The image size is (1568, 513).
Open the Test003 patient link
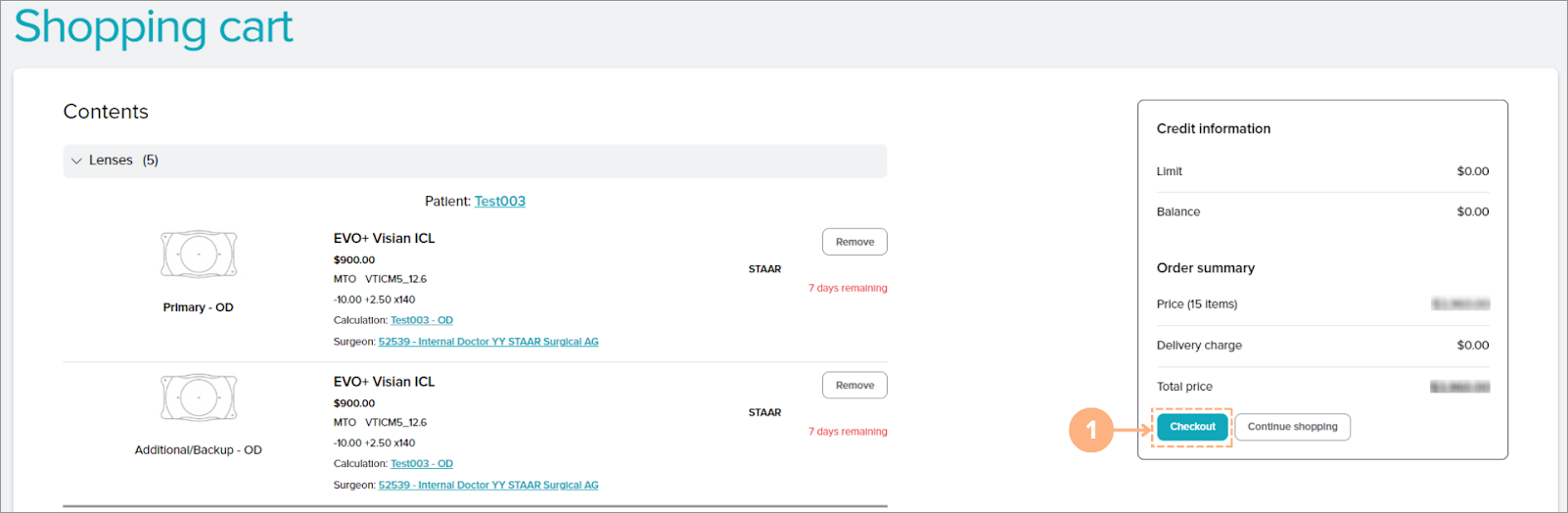point(499,202)
